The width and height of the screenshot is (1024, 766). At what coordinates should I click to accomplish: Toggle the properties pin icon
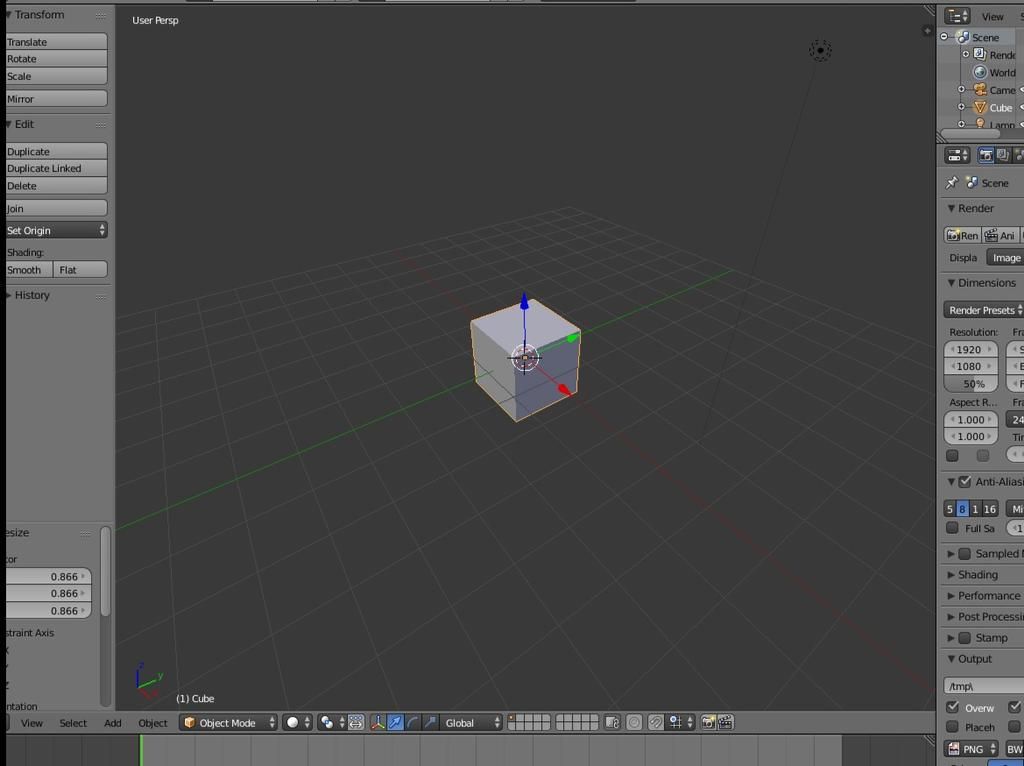pos(952,183)
